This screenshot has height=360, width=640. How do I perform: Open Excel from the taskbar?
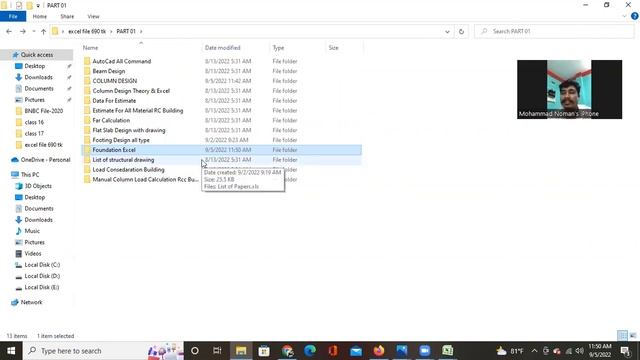tap(447, 351)
